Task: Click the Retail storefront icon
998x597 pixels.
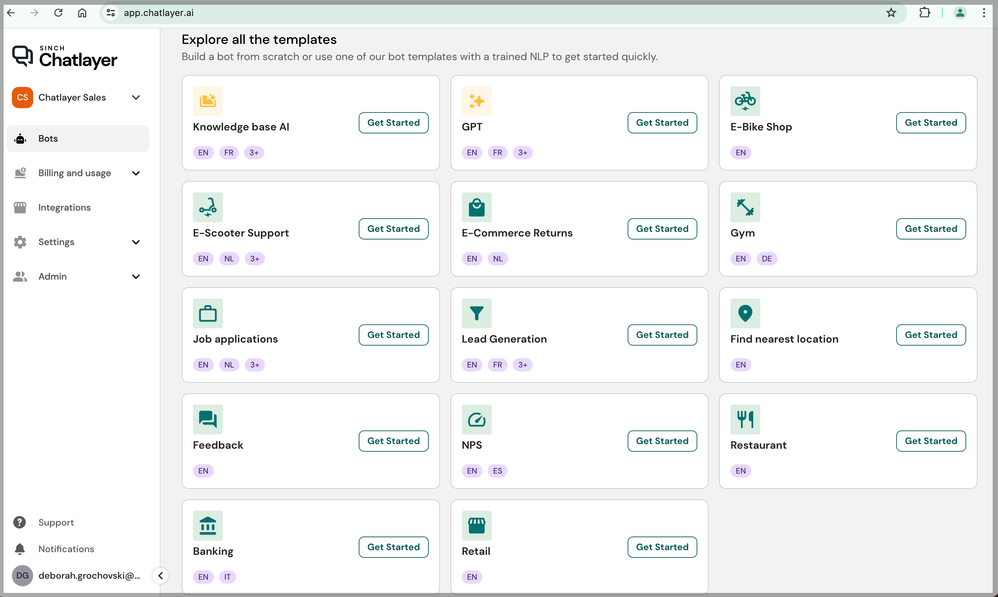Action: click(x=476, y=526)
